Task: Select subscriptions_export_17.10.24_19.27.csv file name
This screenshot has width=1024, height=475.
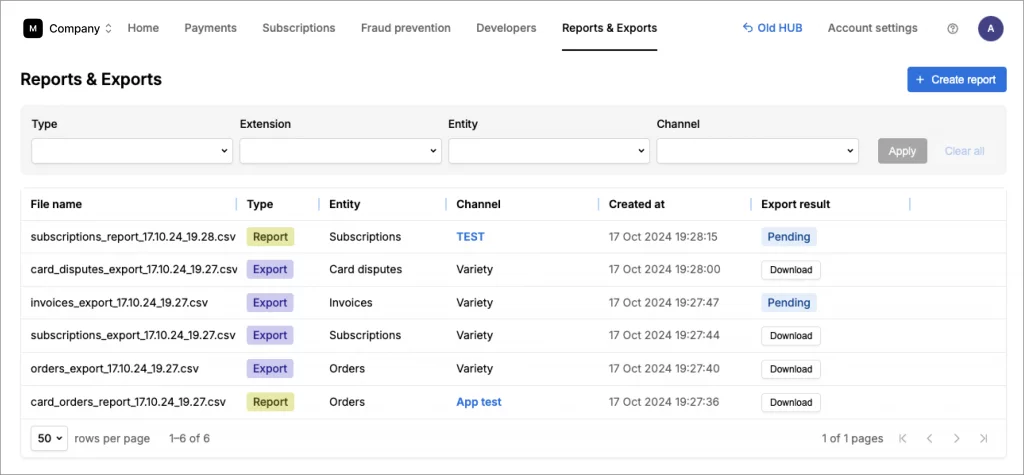Action: pyautogui.click(x=133, y=335)
